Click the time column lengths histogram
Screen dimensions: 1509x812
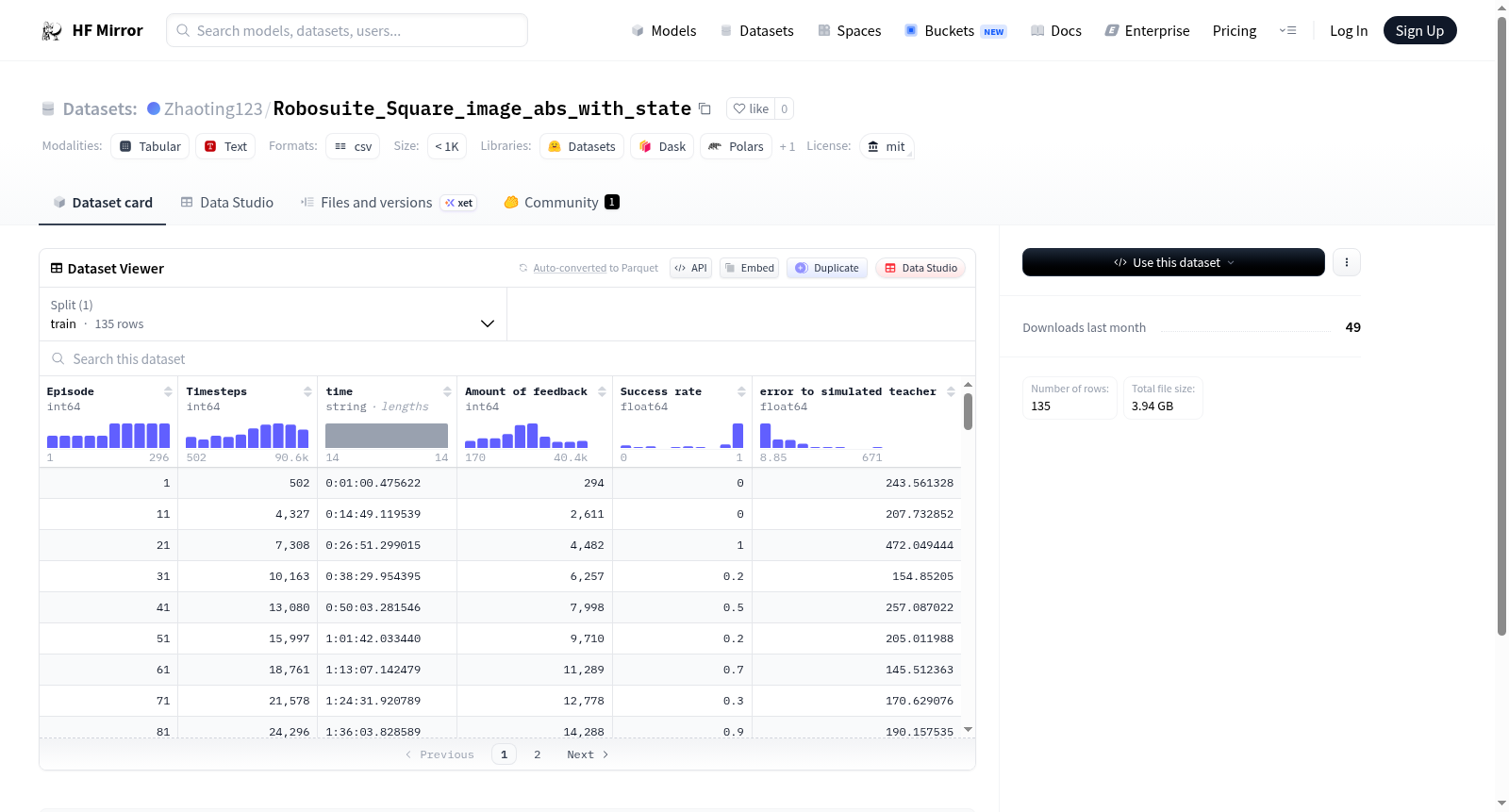pyautogui.click(x=387, y=435)
